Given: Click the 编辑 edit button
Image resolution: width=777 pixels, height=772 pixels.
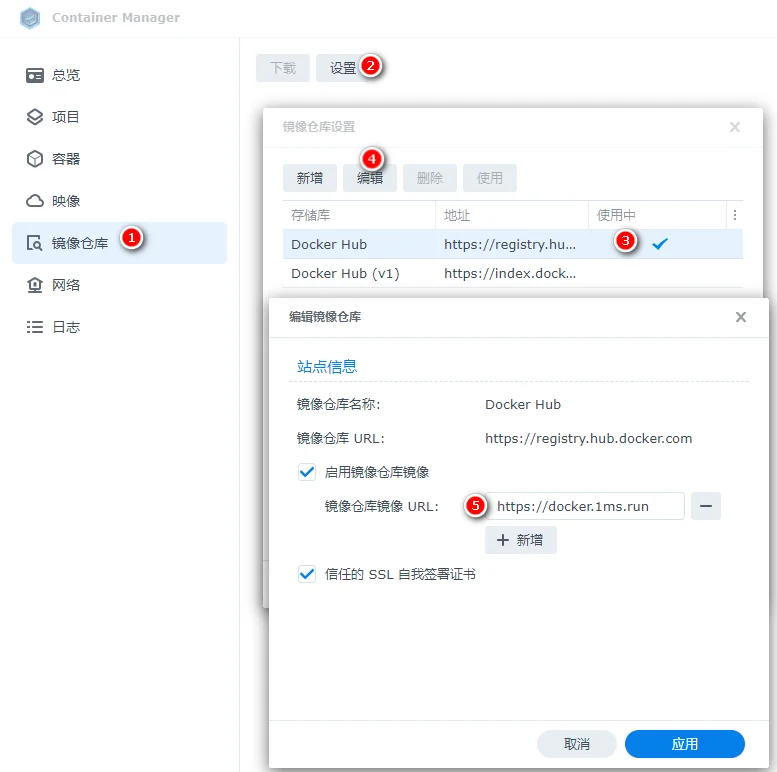Looking at the screenshot, I should coord(370,178).
